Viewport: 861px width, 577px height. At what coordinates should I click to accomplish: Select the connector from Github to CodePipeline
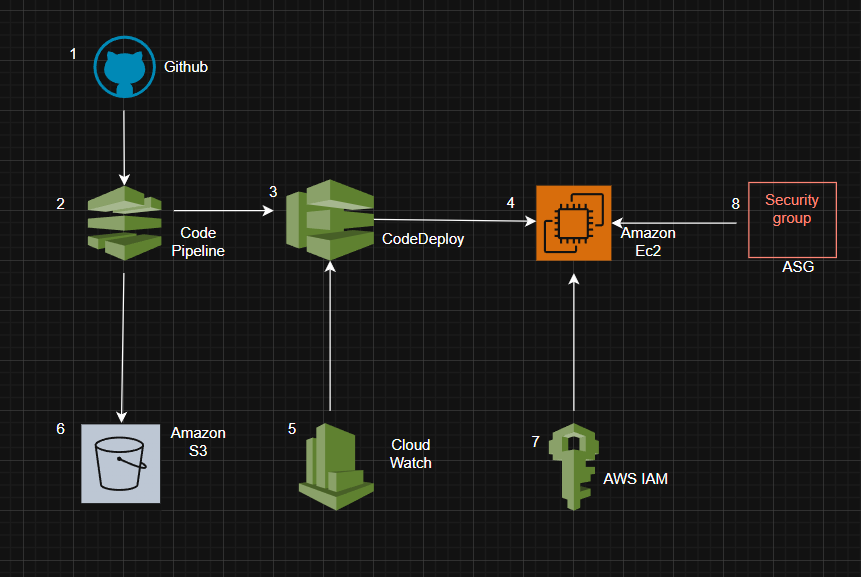[x=124, y=147]
